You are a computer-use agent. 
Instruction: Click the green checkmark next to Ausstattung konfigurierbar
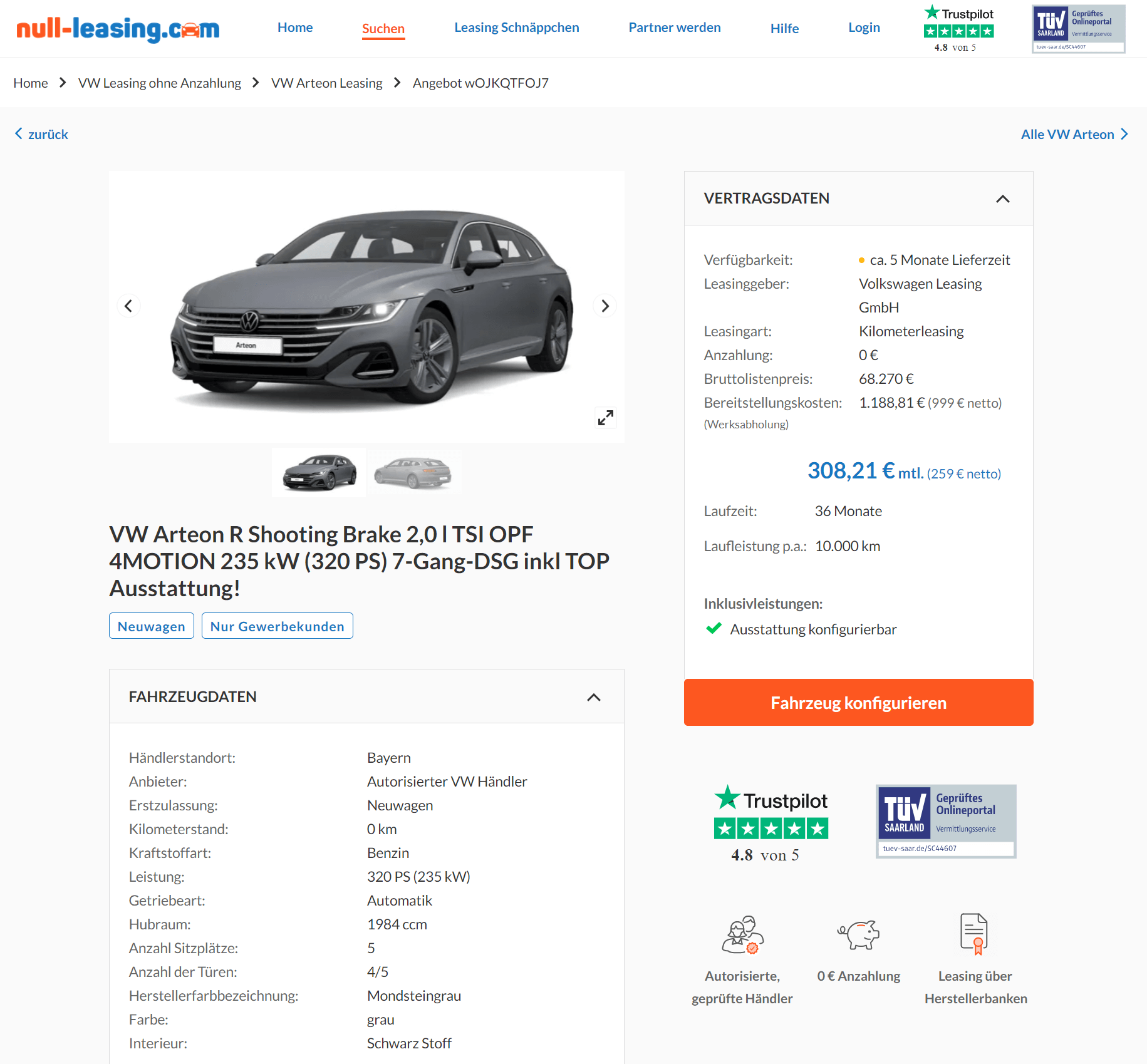tap(714, 629)
